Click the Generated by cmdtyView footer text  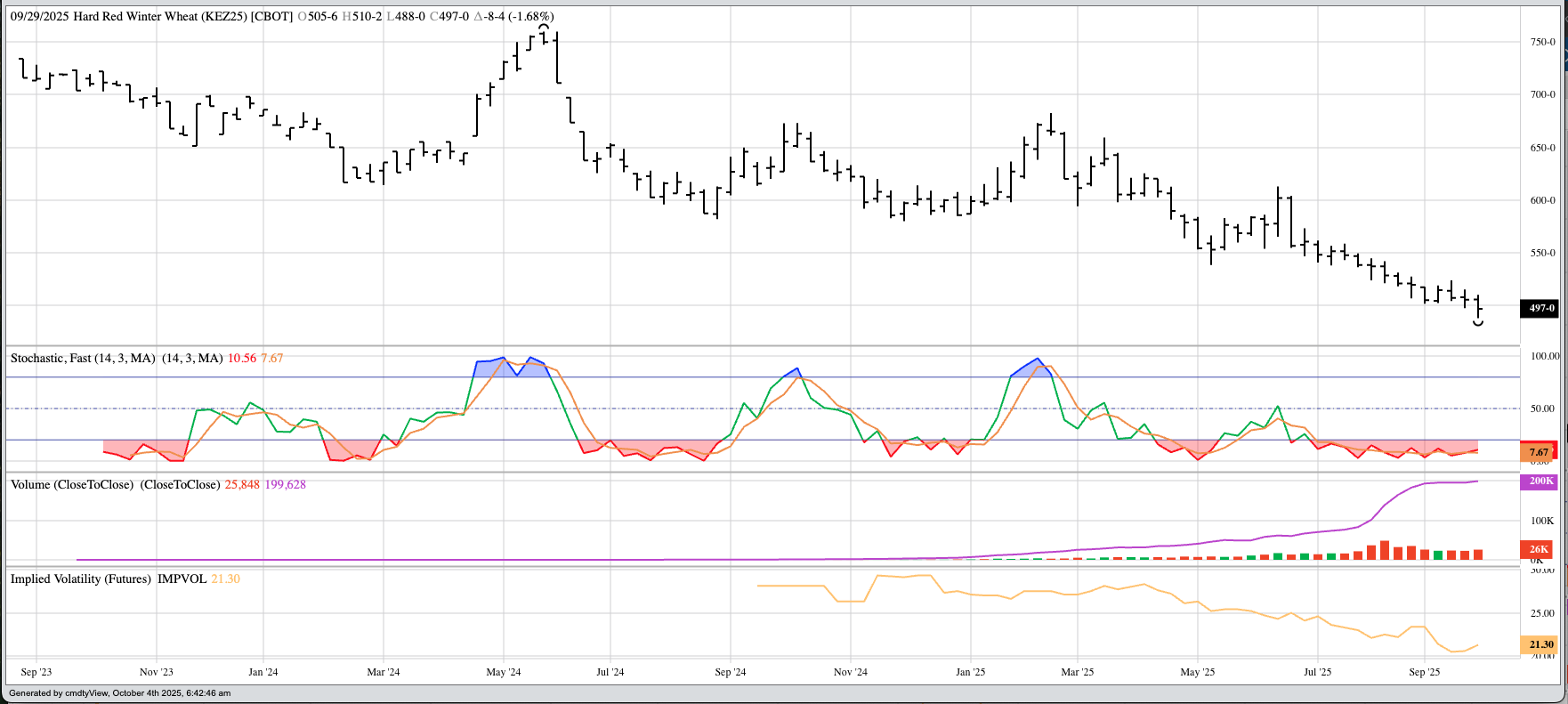click(119, 693)
